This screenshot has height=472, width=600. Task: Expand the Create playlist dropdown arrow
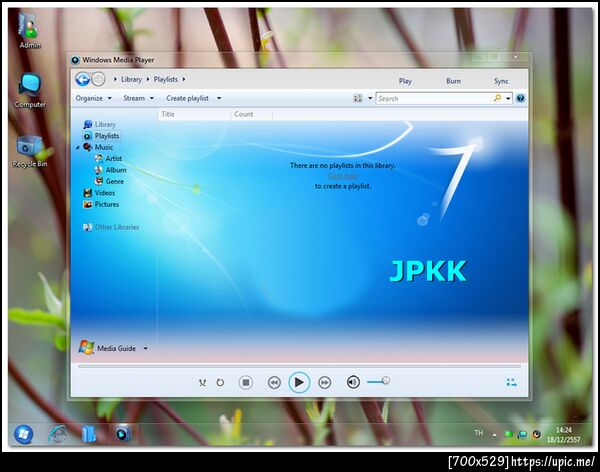pyautogui.click(x=219, y=98)
